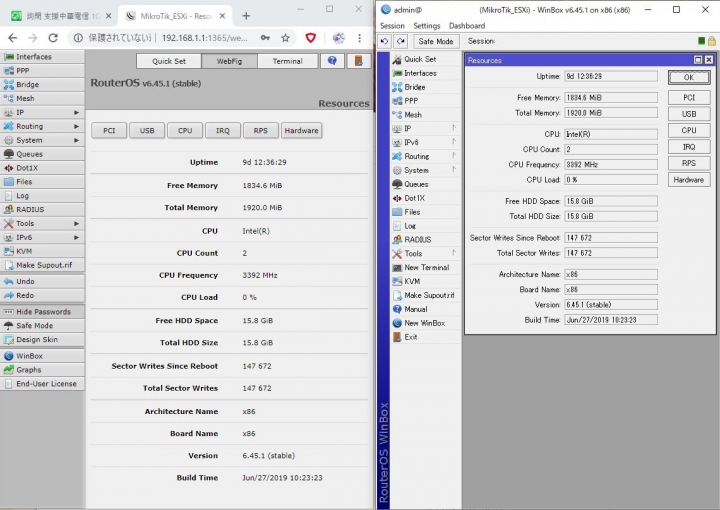The height and width of the screenshot is (510, 720).
Task: Open Files in WebFig sidebar
Action: [x=42, y=182]
